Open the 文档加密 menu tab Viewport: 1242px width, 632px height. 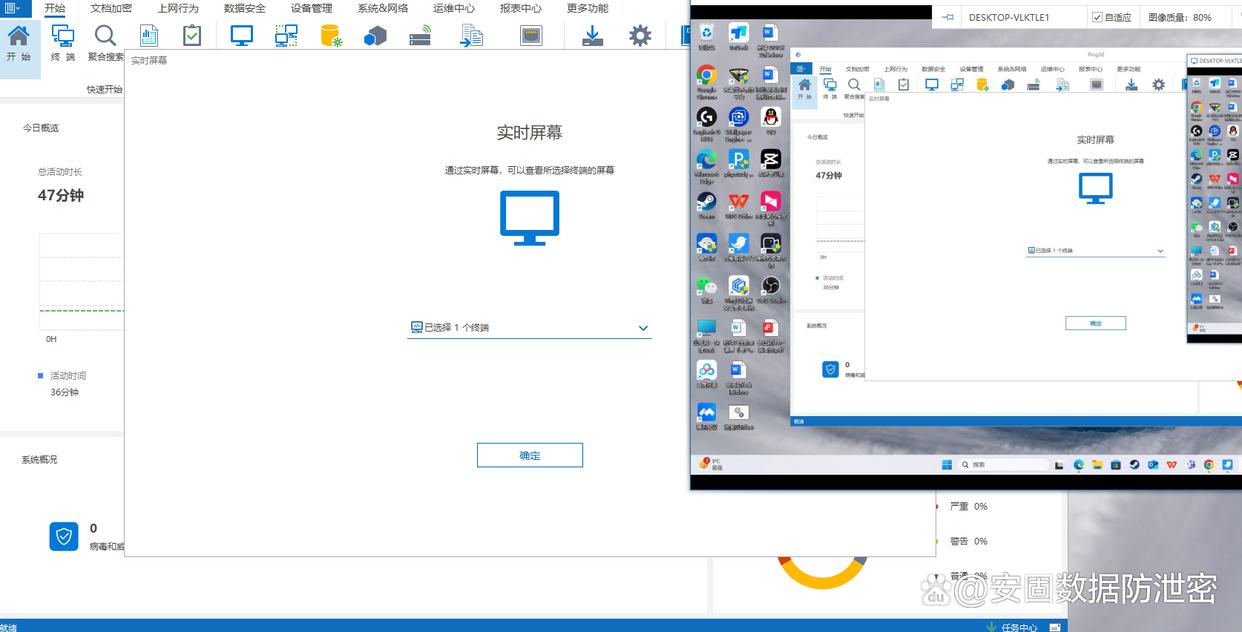[x=111, y=8]
